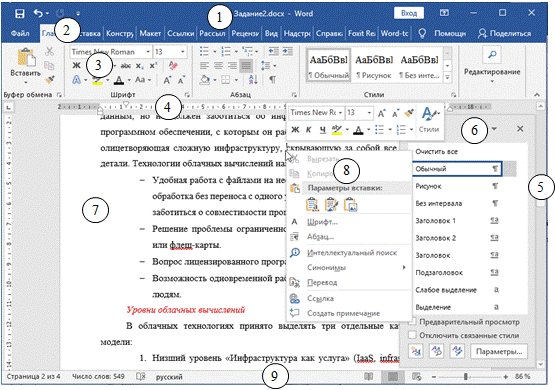Viewport: 555px width, 390px height.
Task: Clear all formatting with the eraser icon
Action: pos(173,66)
